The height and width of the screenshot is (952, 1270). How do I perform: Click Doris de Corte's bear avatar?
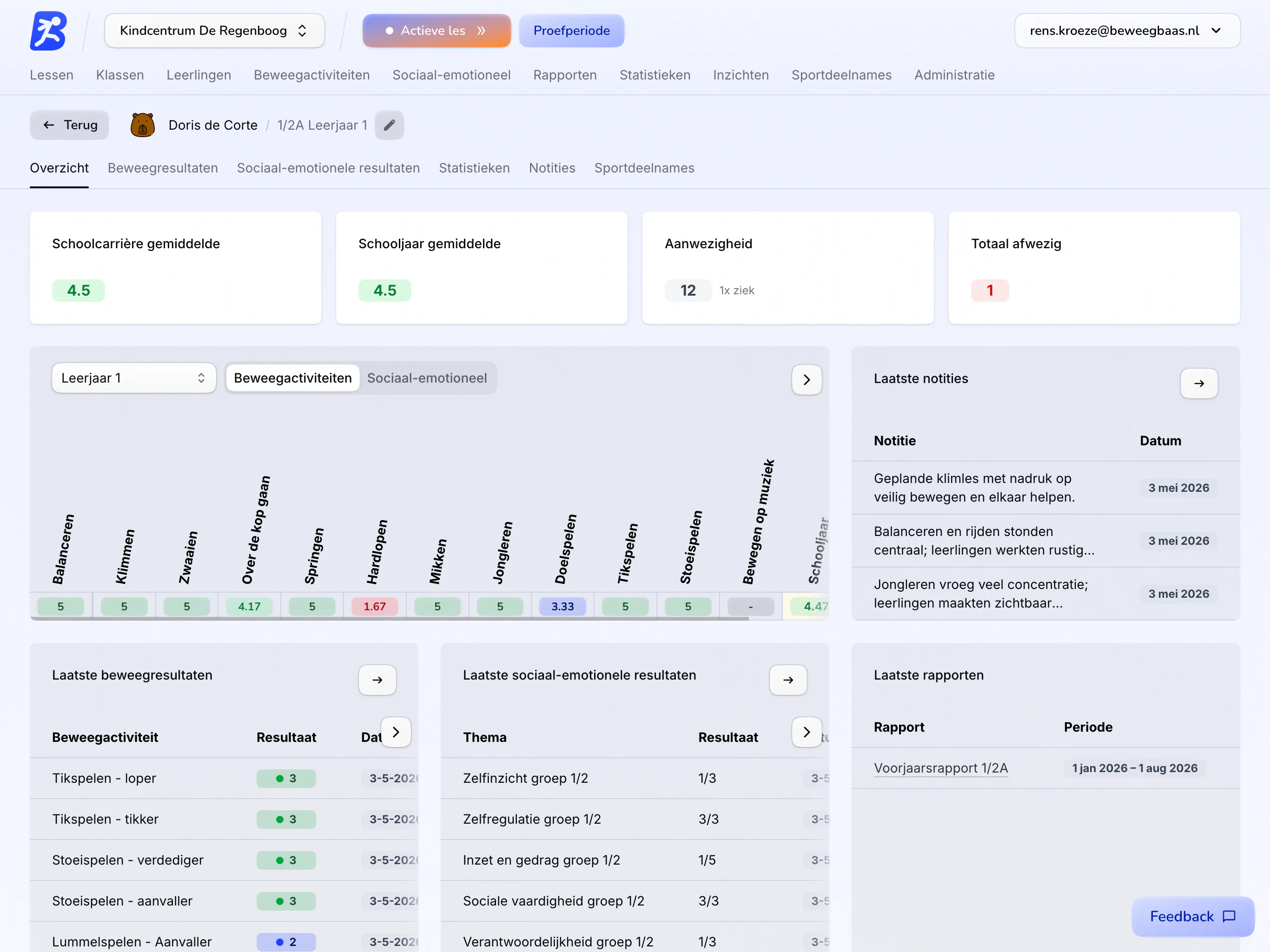[142, 125]
